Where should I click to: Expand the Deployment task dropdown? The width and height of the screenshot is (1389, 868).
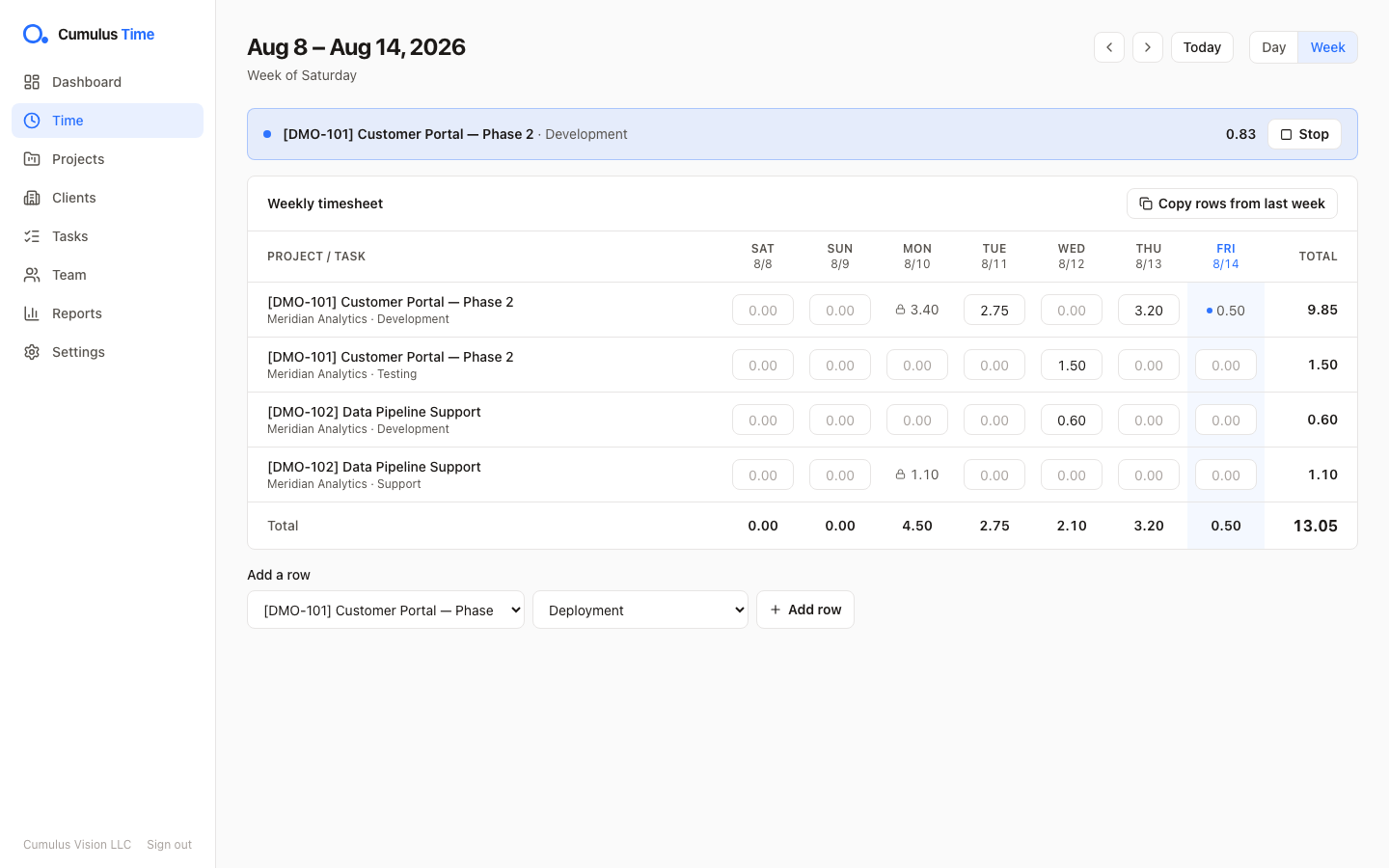click(x=640, y=610)
